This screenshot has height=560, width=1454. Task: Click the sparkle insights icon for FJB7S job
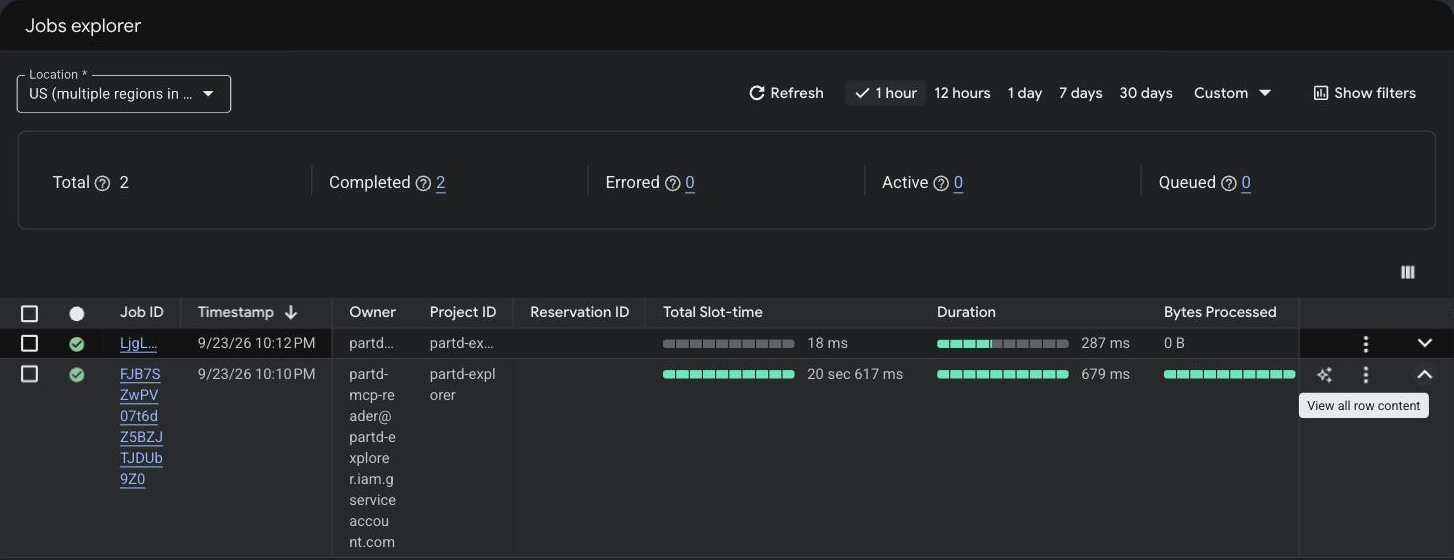(1325, 375)
